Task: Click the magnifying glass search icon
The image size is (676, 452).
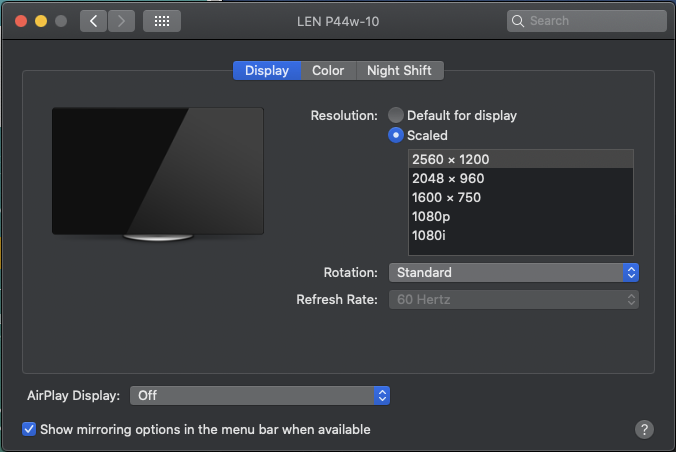Action: 518,20
